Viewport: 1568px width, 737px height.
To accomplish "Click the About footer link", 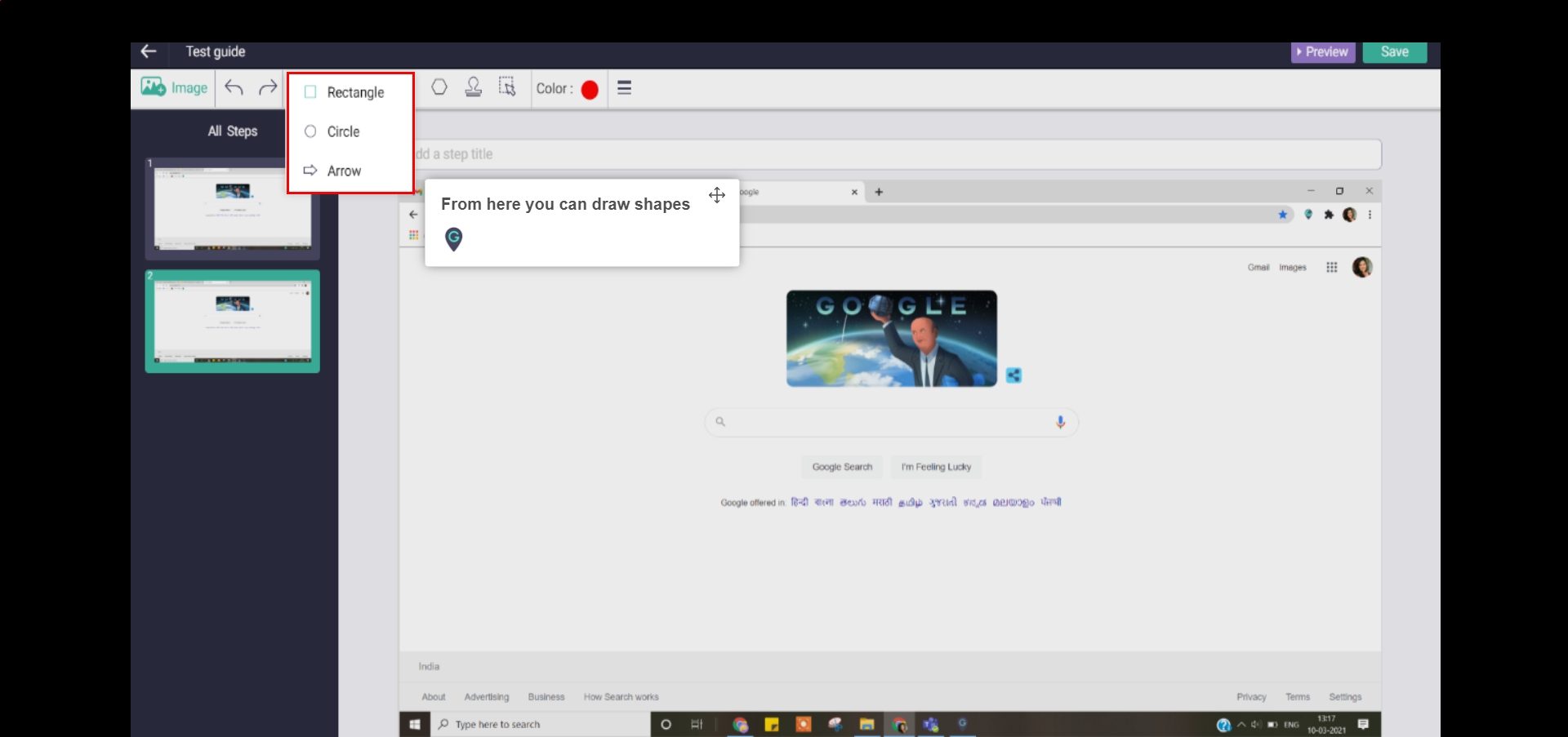I will click(x=434, y=697).
